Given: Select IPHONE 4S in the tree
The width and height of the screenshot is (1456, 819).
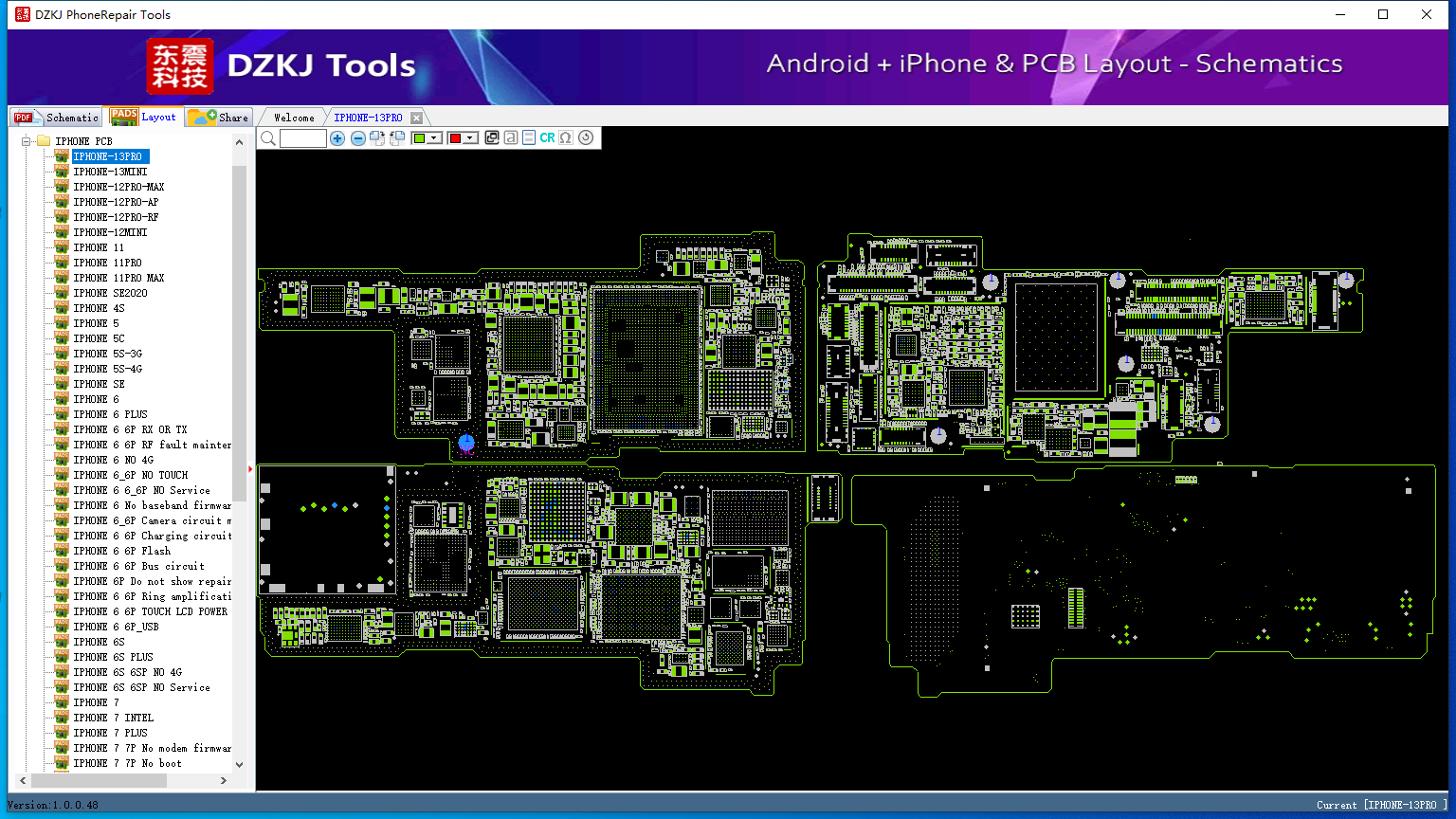Looking at the screenshot, I should 99,308.
